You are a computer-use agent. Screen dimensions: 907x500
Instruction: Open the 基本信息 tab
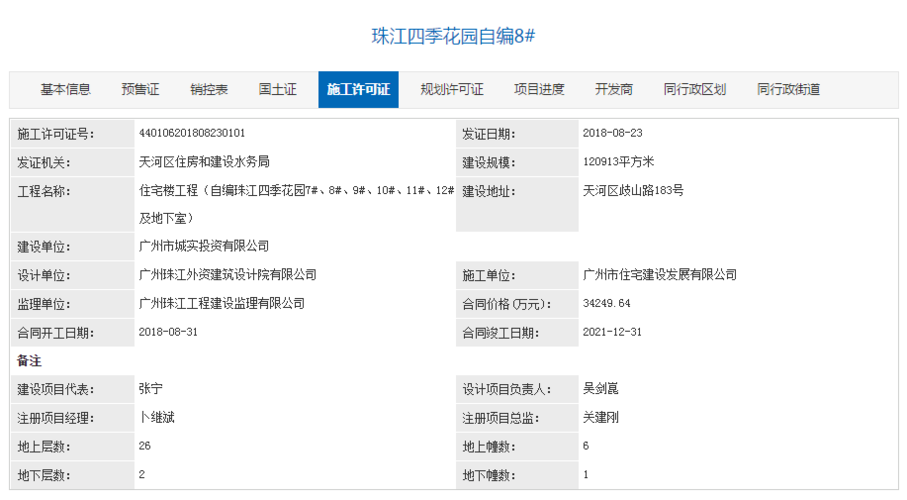pyautogui.click(x=65, y=90)
